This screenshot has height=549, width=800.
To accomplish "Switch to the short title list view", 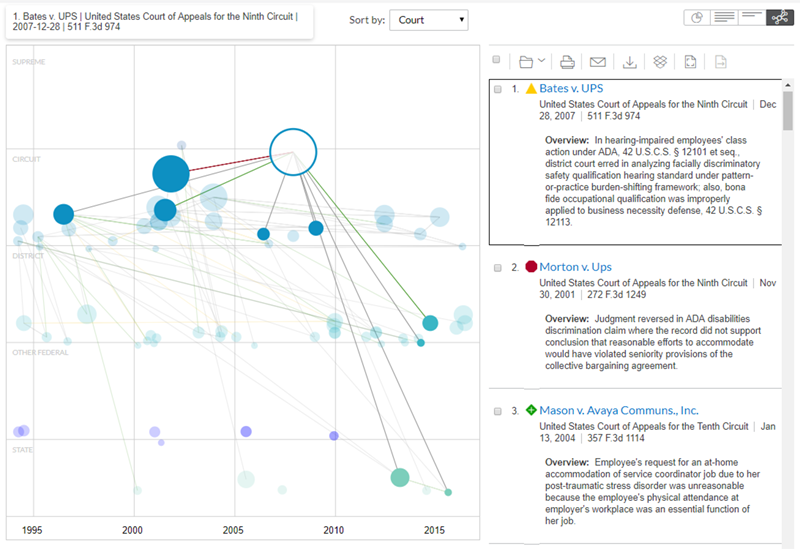I will click(751, 18).
